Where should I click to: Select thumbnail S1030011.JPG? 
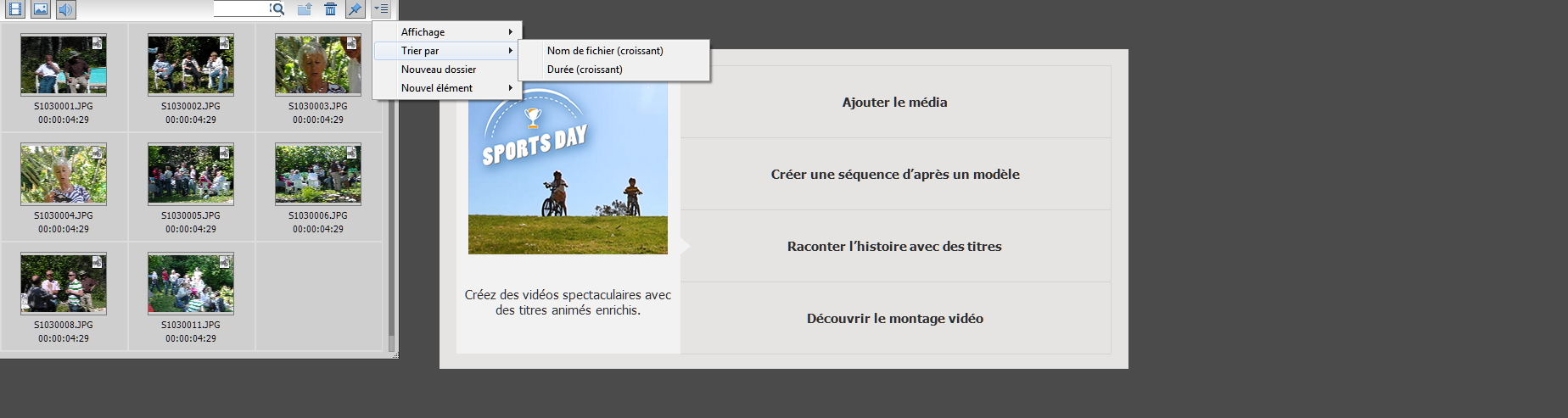point(191,284)
